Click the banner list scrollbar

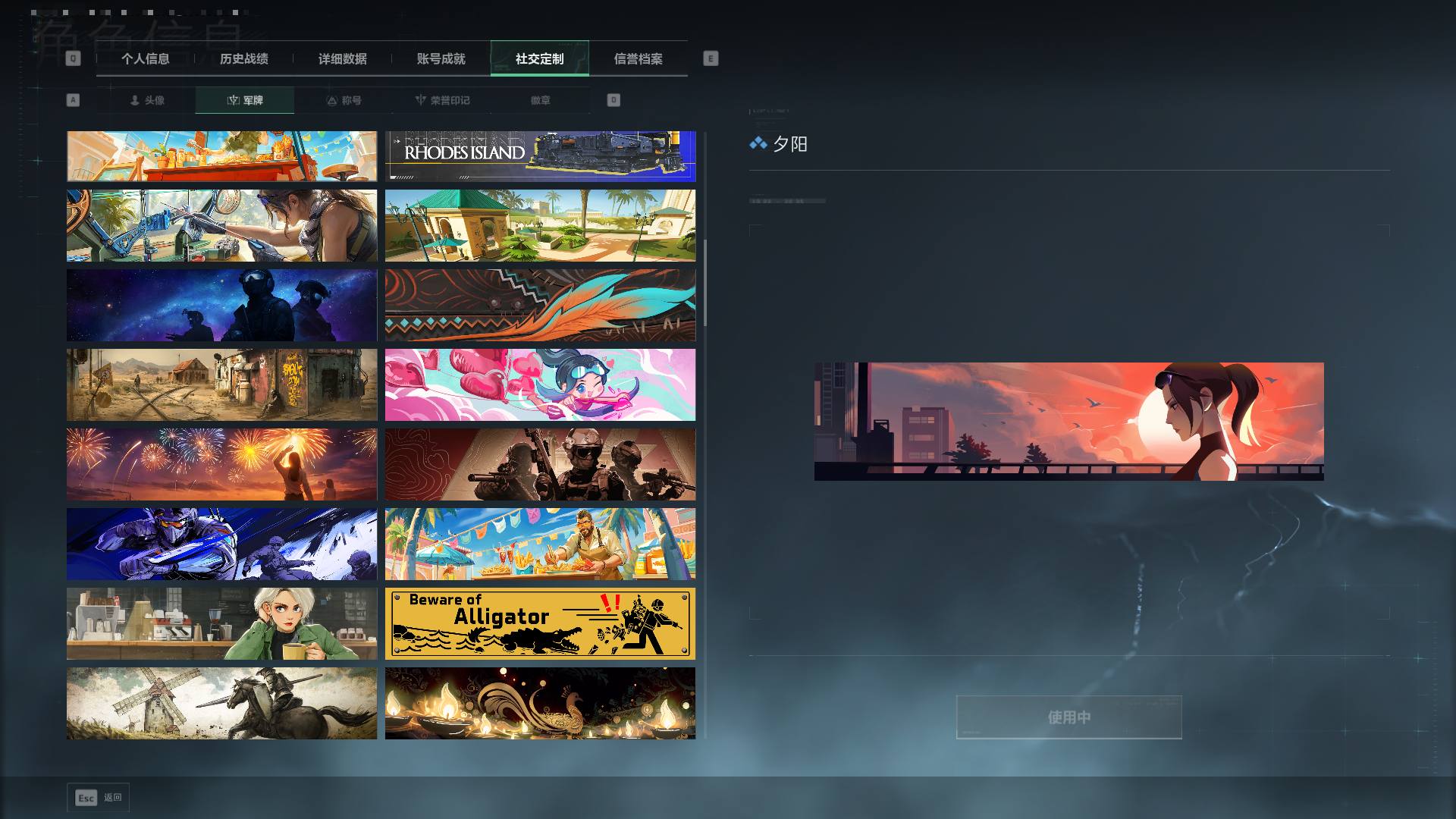705,283
